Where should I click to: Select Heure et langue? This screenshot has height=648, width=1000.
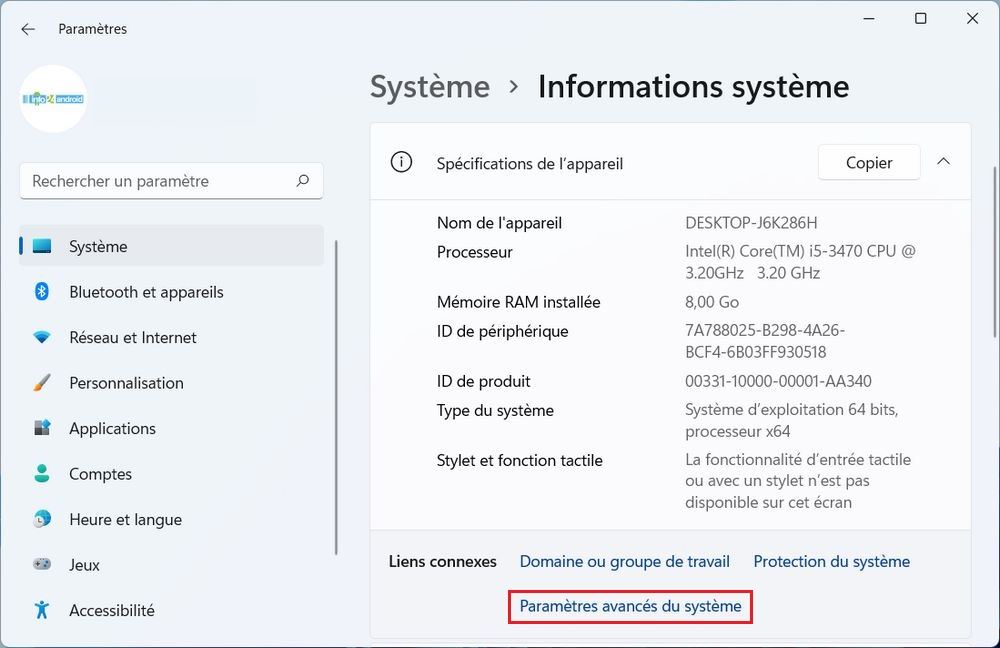click(124, 519)
